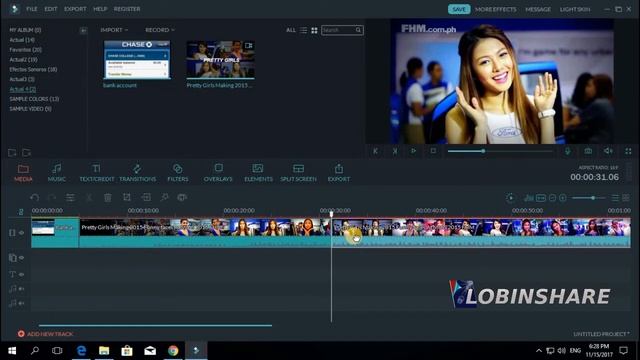Switch media library to list view
The height and width of the screenshot is (360, 640).
click(303, 30)
